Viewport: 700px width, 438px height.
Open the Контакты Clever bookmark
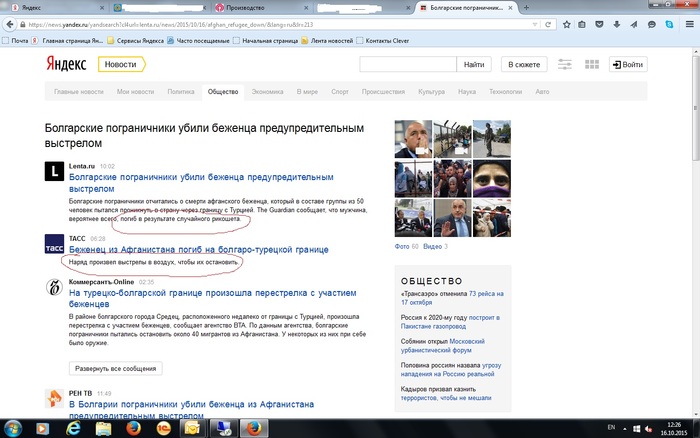point(383,41)
